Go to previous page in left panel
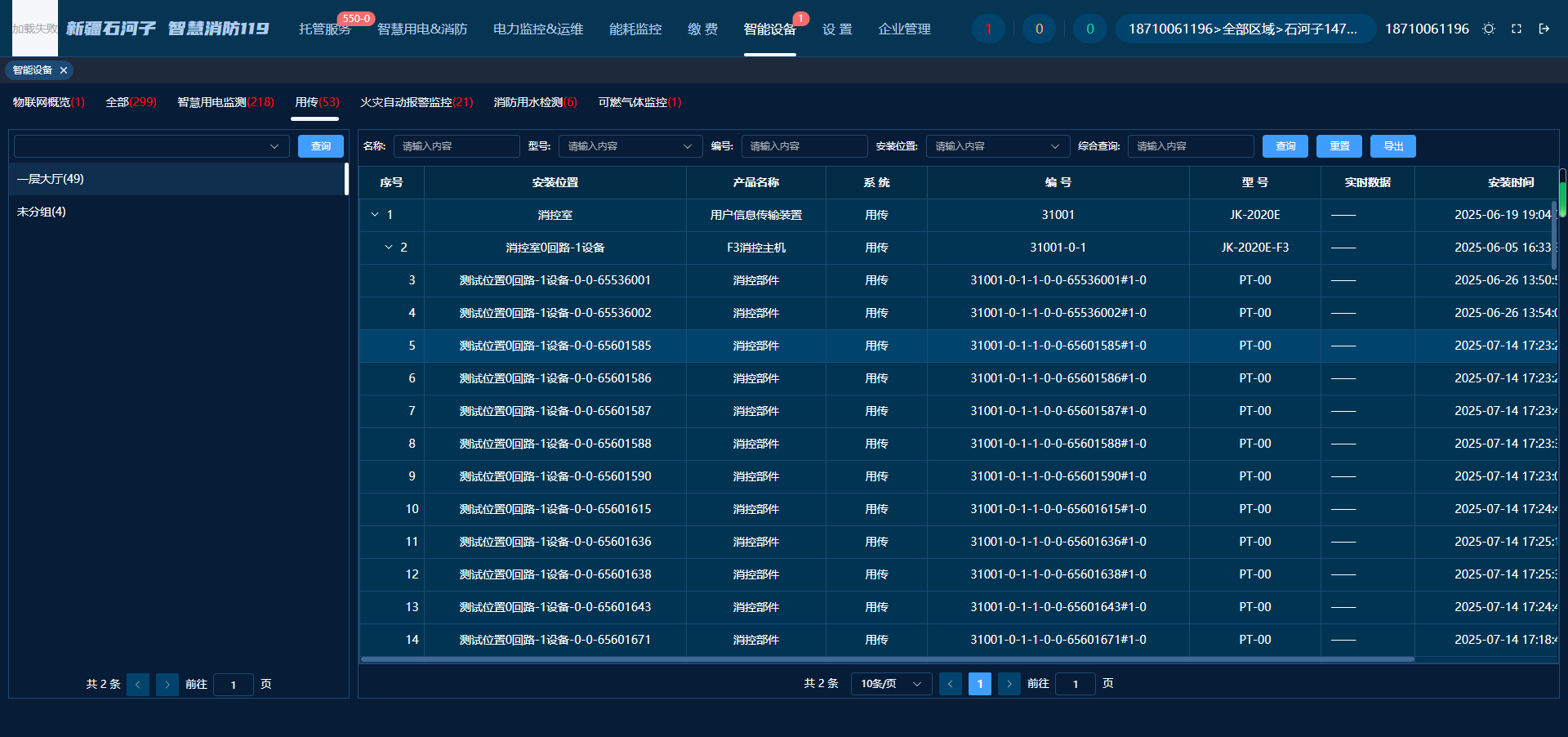This screenshot has height=737, width=1568. [x=138, y=685]
